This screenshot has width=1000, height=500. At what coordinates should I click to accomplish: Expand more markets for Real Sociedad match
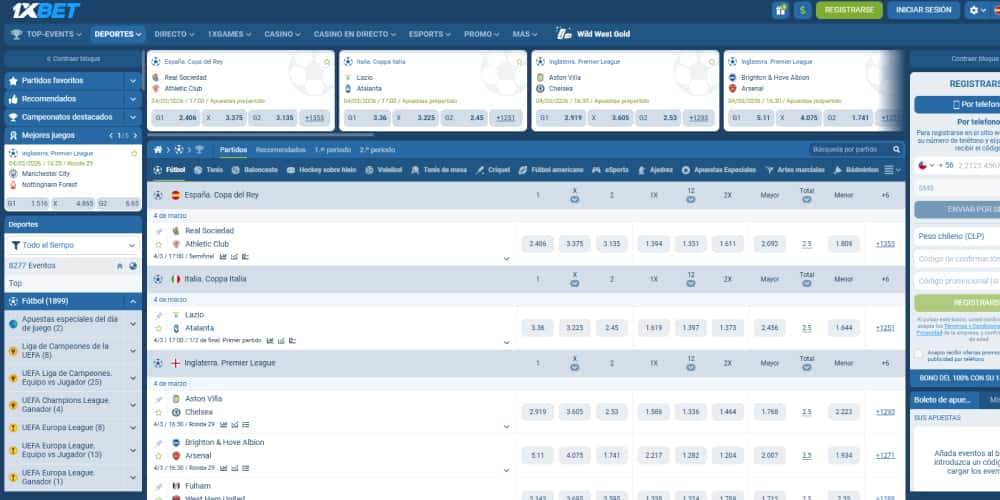click(506, 259)
